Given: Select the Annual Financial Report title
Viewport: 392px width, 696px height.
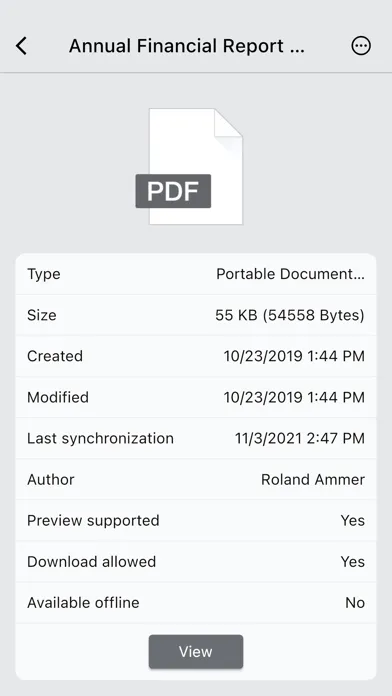Looking at the screenshot, I should [187, 46].
